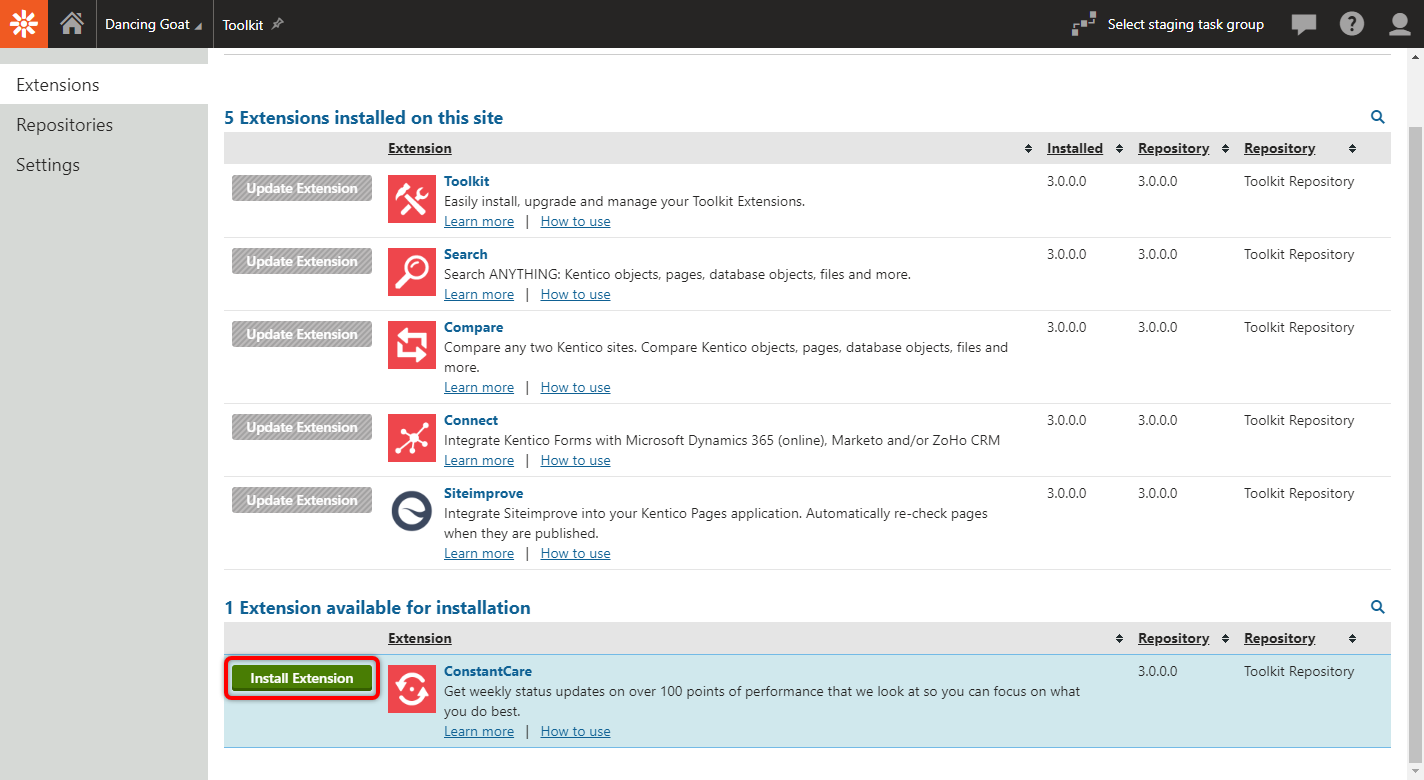The height and width of the screenshot is (780, 1424).
Task: Select the Extensions menu item
Action: 104,85
